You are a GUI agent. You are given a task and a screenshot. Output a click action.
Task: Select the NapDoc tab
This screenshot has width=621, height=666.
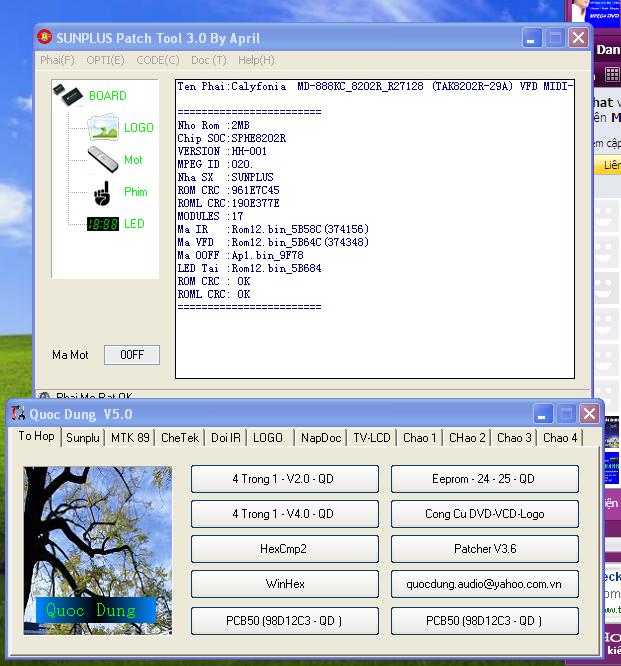point(321,437)
